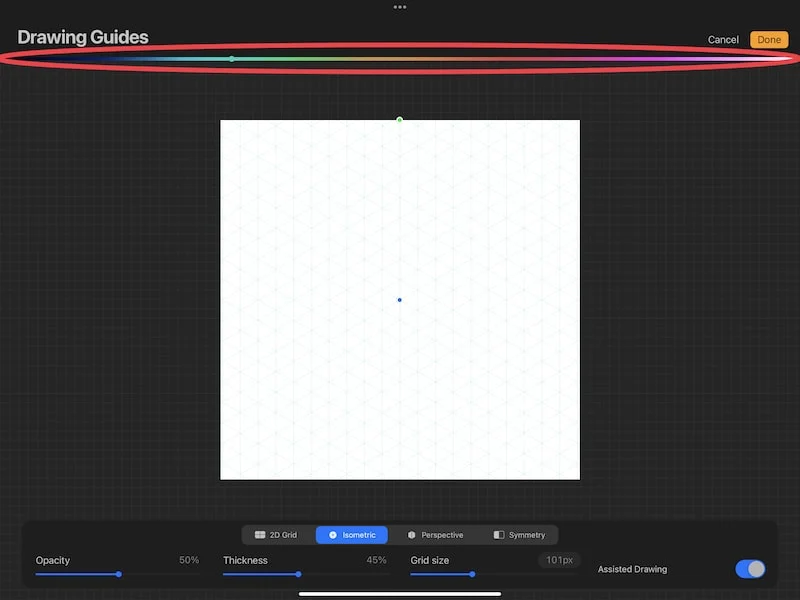This screenshot has height=600, width=800.
Task: Toggle the Assisted Drawing switch
Action: point(750,569)
